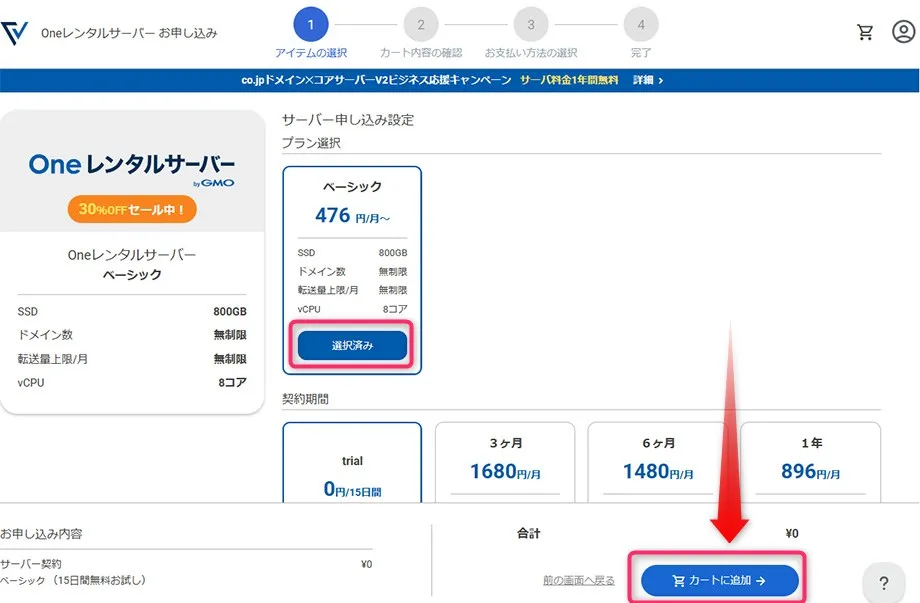Click the step 1 blue circle icon
The width and height of the screenshot is (920, 603).
point(310,25)
